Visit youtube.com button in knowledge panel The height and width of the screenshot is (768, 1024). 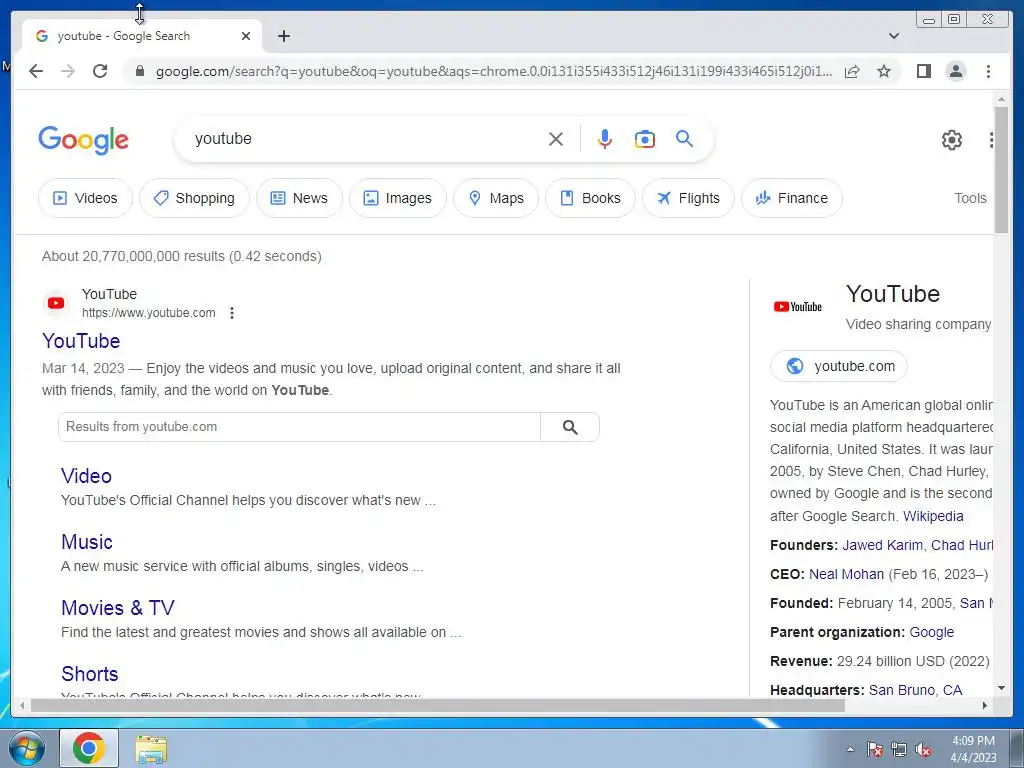click(839, 366)
